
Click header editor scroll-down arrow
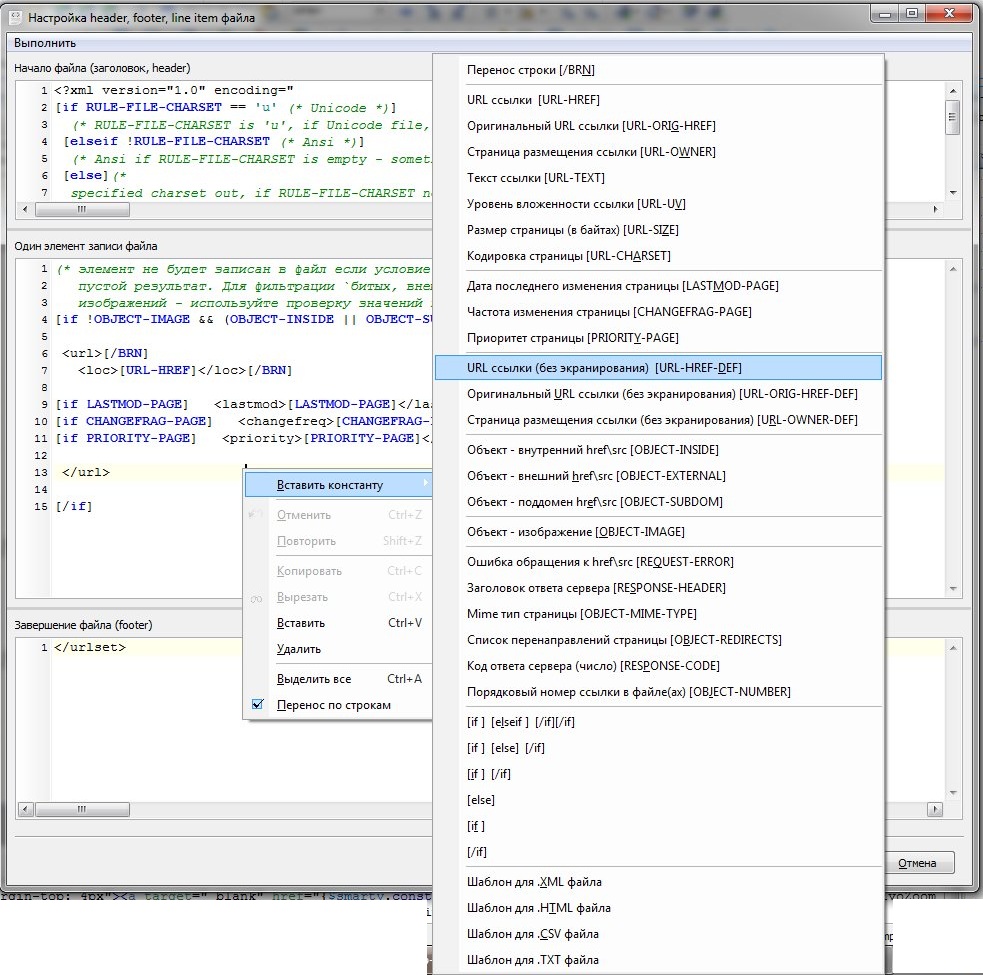(x=953, y=192)
